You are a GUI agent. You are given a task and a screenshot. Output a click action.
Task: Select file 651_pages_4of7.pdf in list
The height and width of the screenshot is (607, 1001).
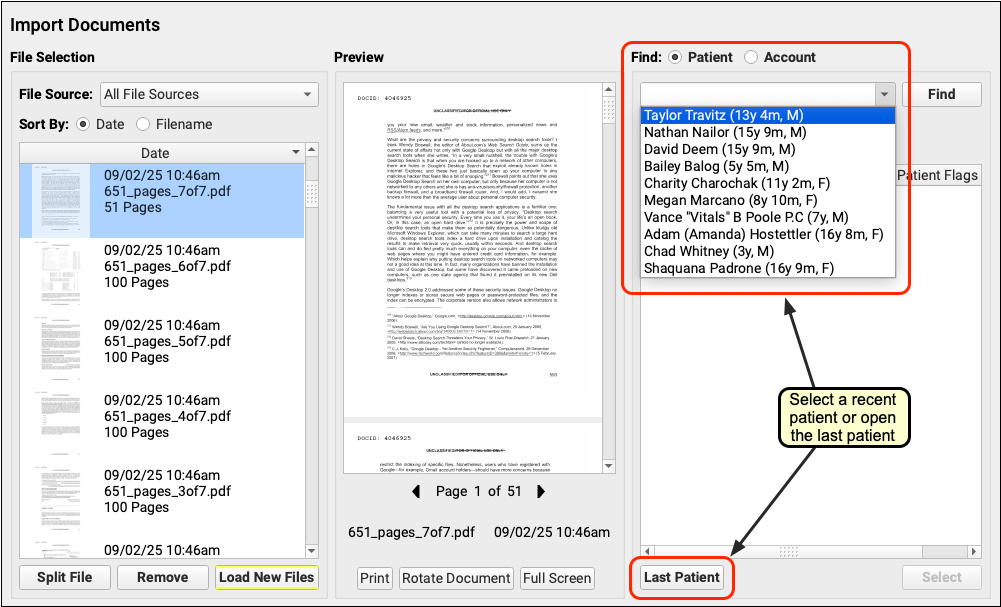pos(162,425)
